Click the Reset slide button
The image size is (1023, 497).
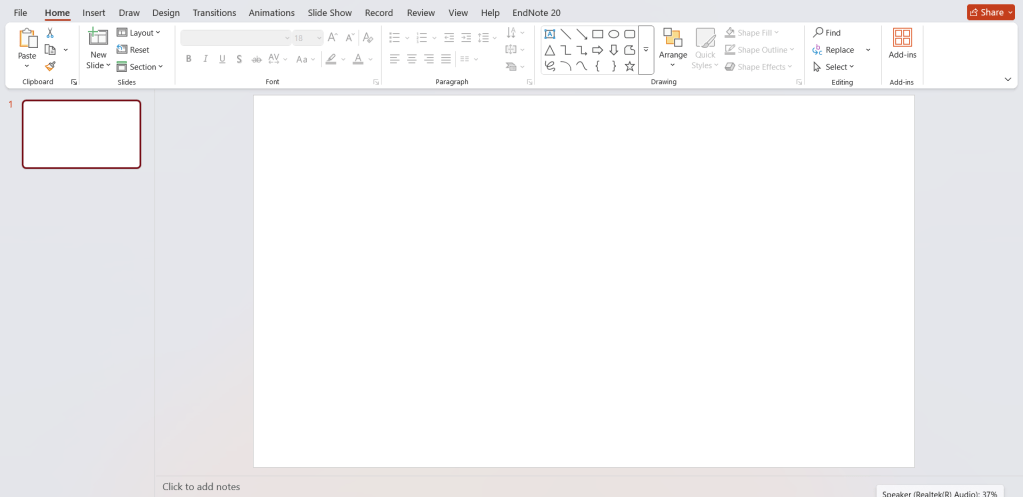(133, 50)
